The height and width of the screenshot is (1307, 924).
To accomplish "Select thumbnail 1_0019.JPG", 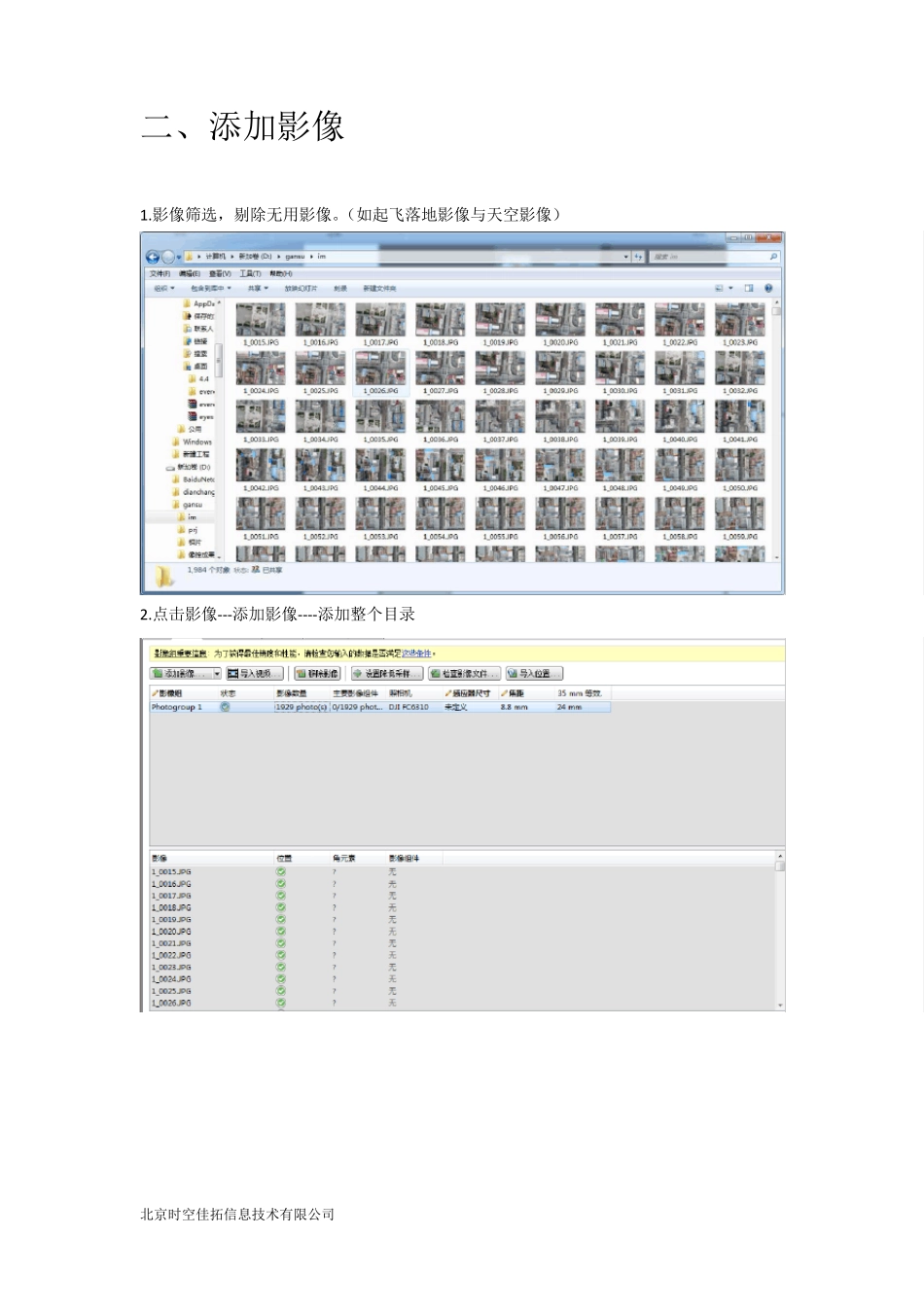I will point(500,325).
